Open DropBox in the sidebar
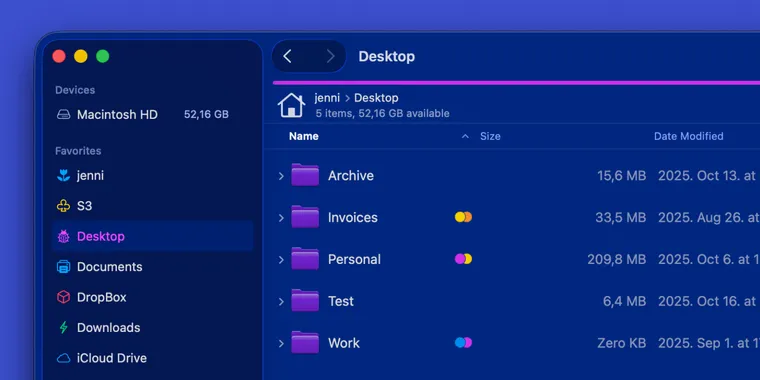The image size is (760, 380). coord(102,297)
